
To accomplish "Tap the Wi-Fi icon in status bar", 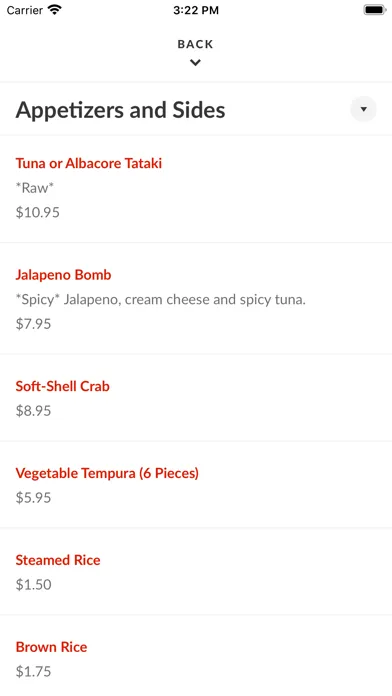I will (x=55, y=9).
